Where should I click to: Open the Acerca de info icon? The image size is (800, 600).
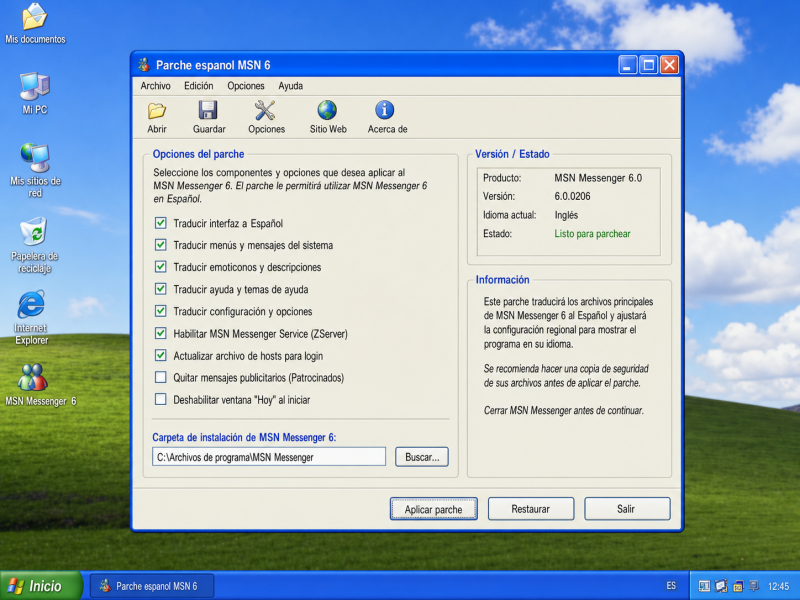pos(385,110)
